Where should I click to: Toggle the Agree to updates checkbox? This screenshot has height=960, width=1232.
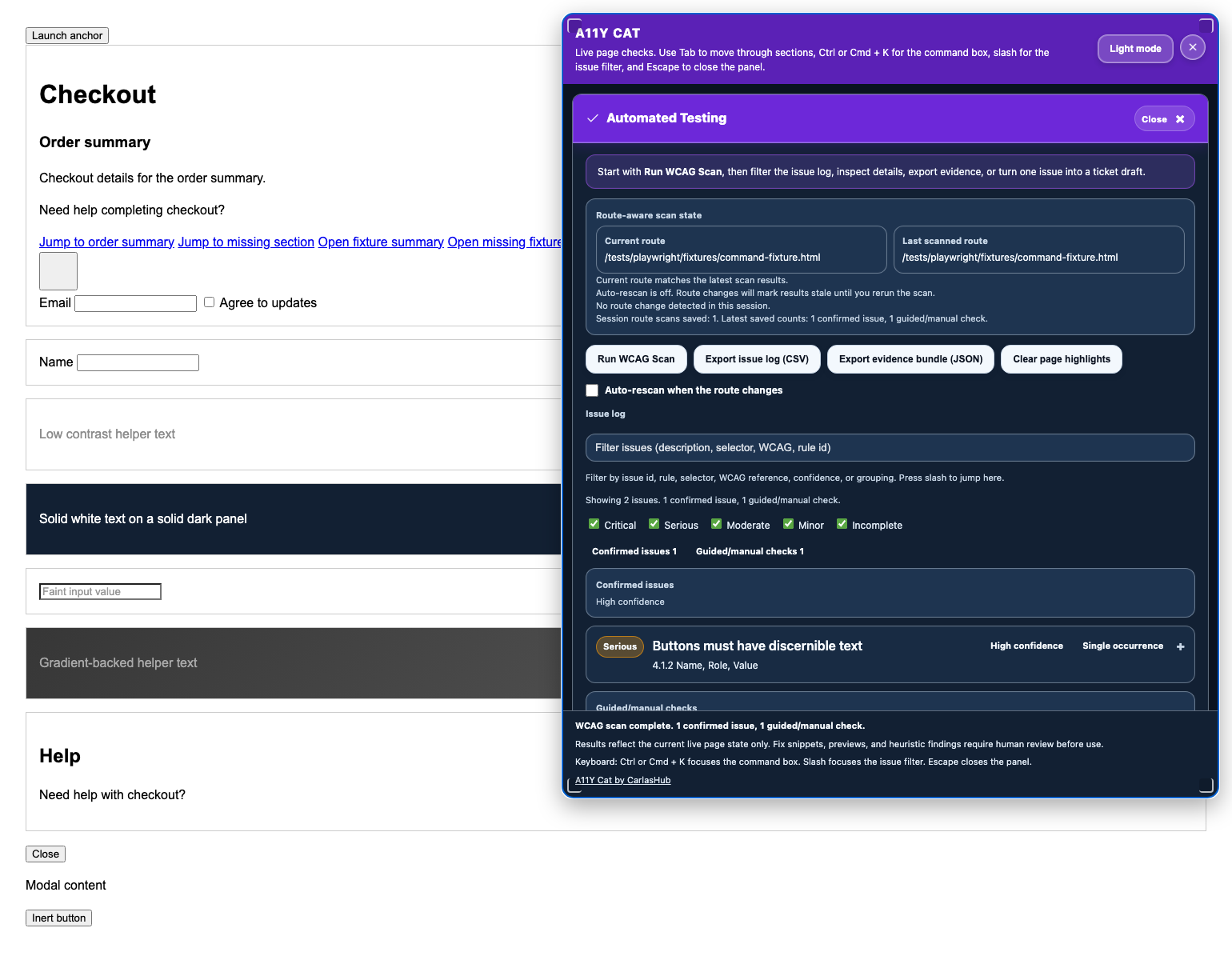pyautogui.click(x=209, y=302)
